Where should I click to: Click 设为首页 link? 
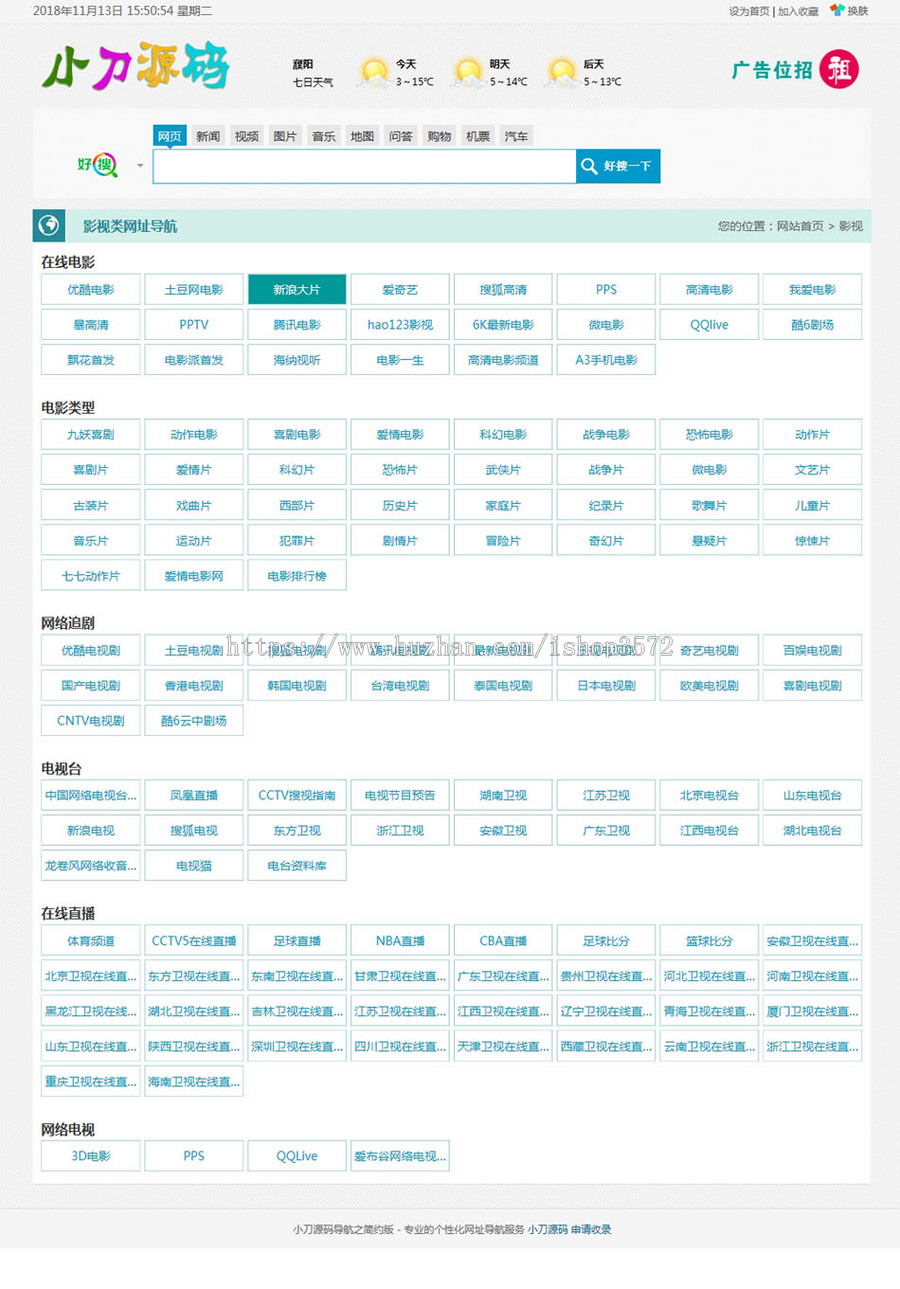[x=749, y=11]
